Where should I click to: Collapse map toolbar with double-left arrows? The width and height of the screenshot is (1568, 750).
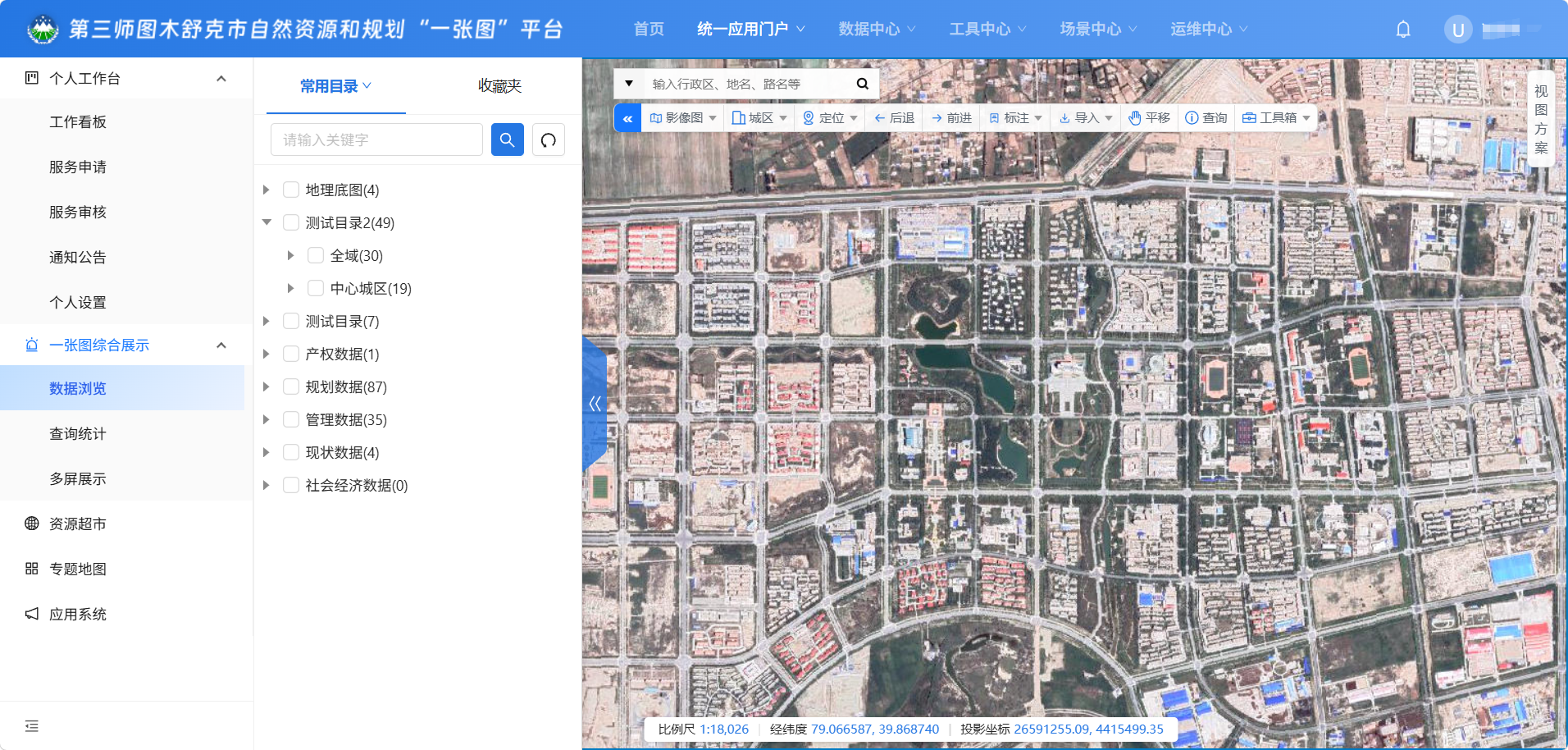(627, 118)
